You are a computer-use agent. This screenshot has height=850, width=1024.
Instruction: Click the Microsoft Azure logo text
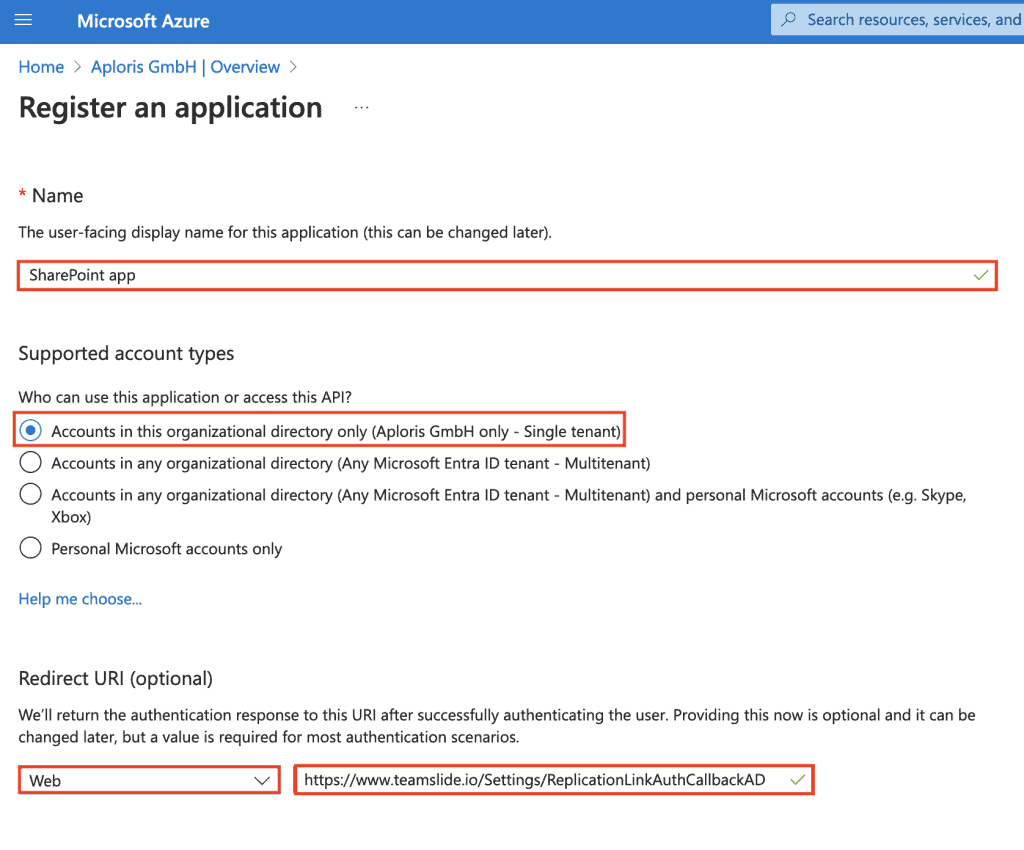[x=143, y=21]
